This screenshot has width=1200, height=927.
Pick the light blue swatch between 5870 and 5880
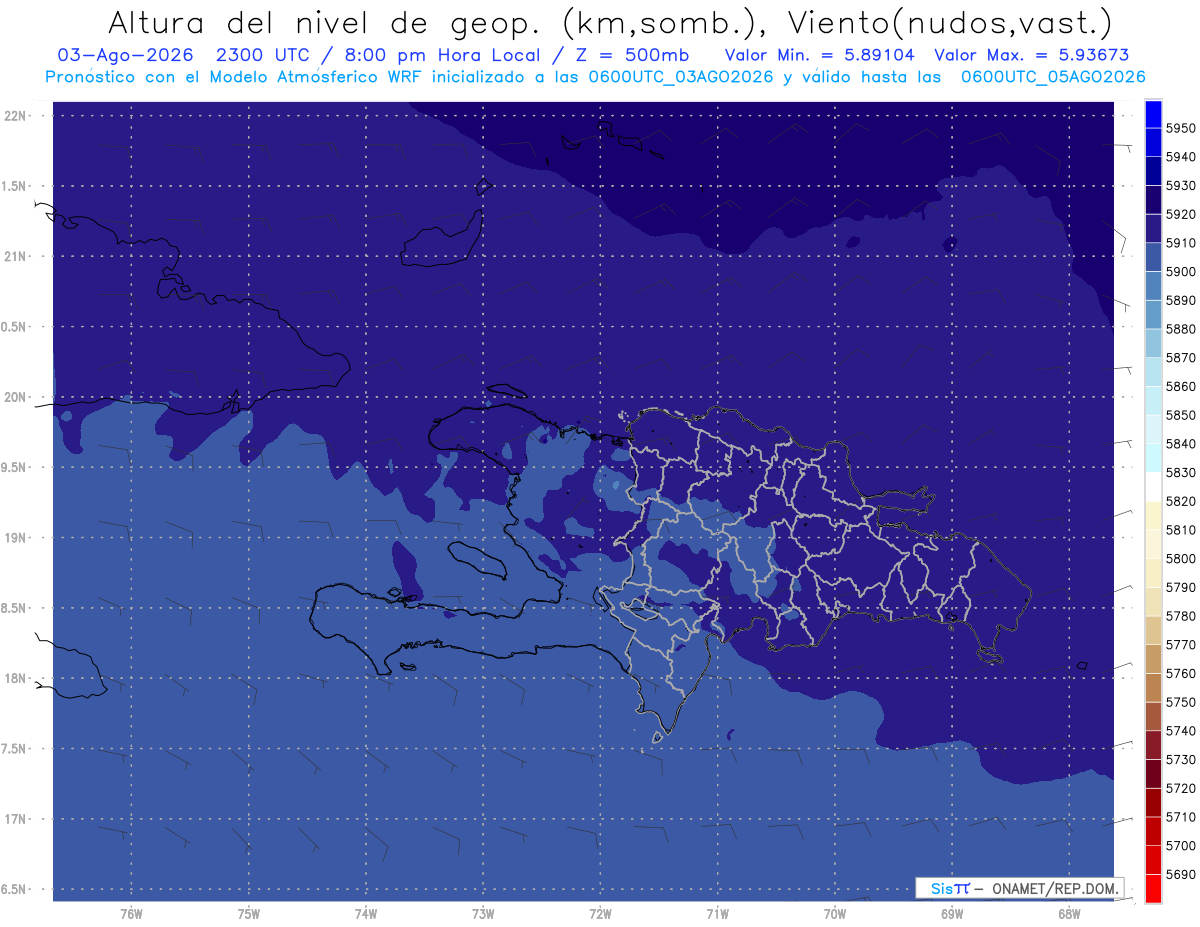coord(1153,343)
